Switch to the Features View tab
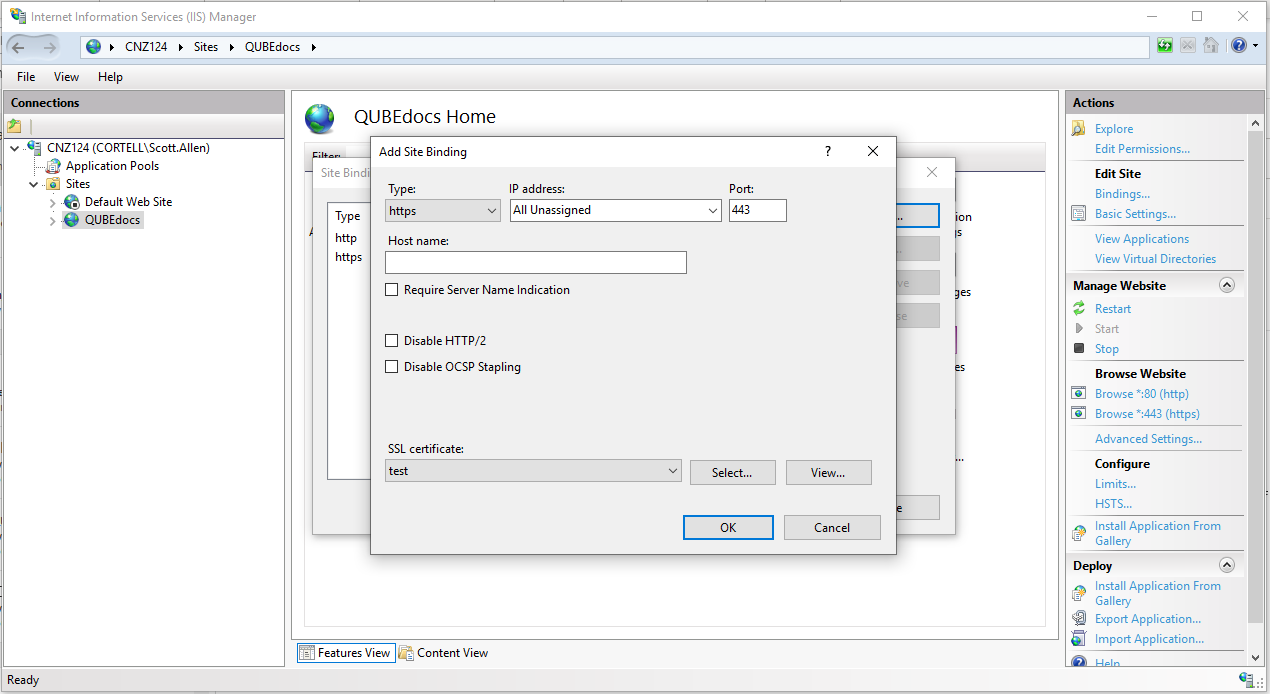Image resolution: width=1270 pixels, height=694 pixels. pos(345,653)
